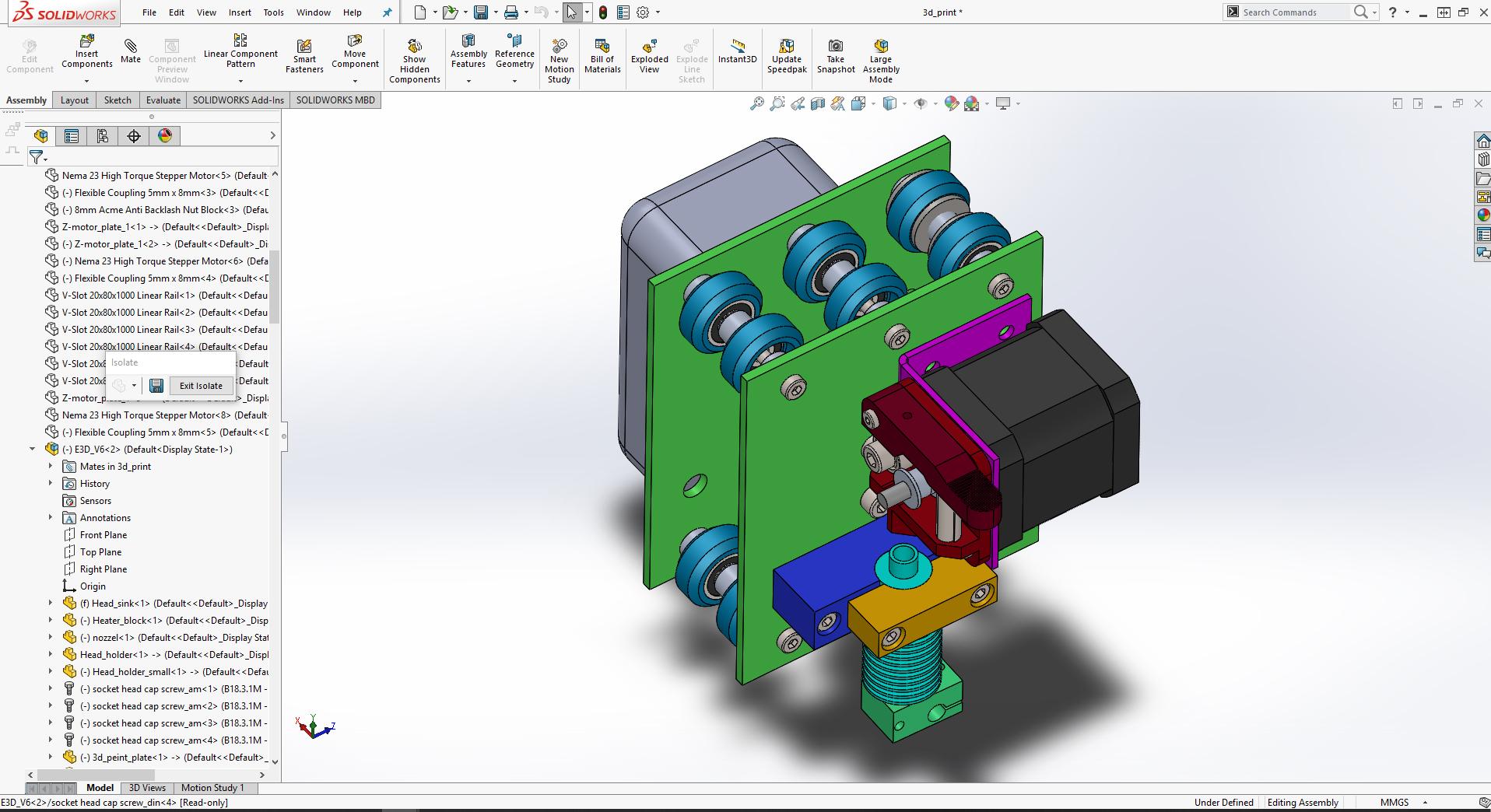
Task: Collapse the E3D_V6<2> subassembly
Action: (32, 449)
